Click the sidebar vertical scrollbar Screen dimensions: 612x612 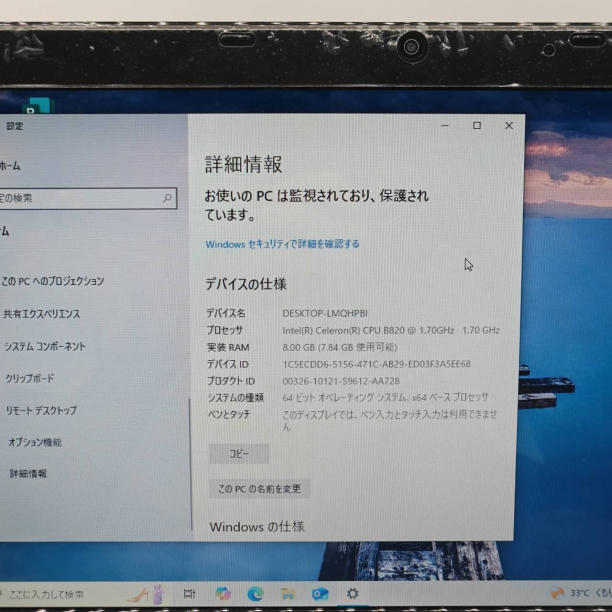[191, 463]
